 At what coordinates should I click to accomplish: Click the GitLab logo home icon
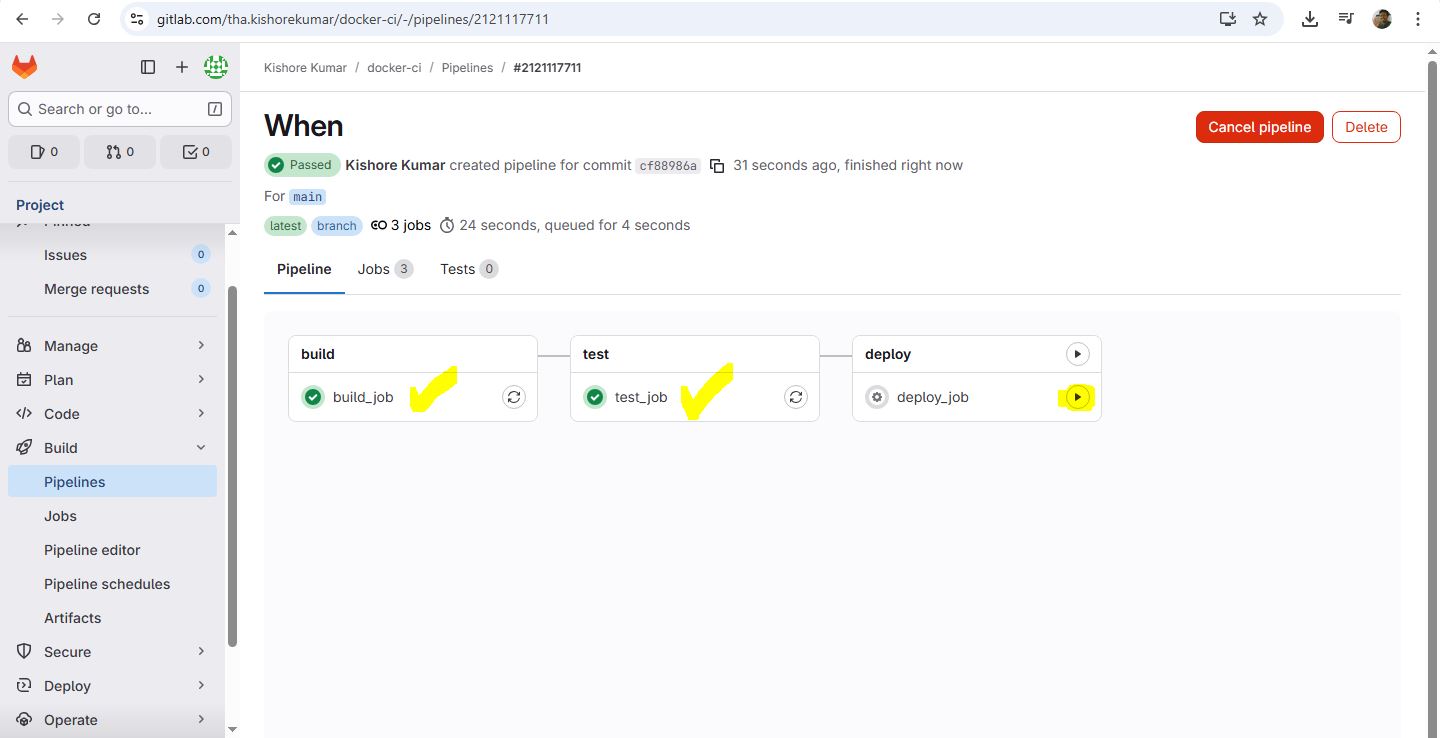click(24, 67)
